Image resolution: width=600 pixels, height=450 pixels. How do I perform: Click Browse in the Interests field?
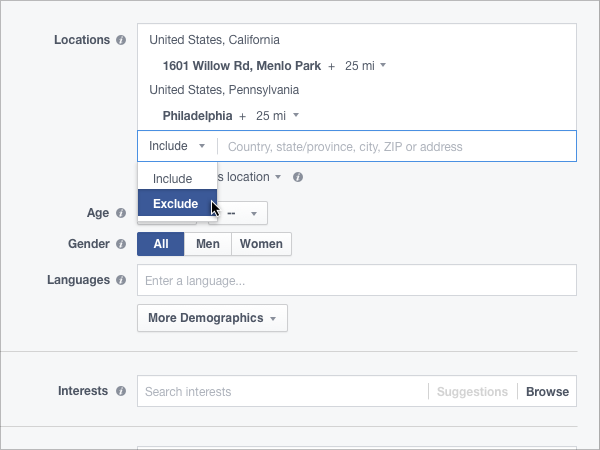(547, 392)
